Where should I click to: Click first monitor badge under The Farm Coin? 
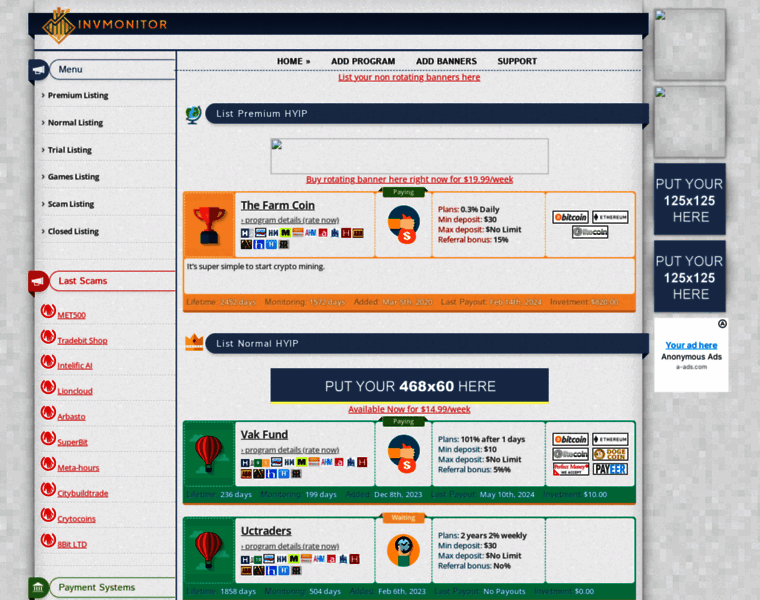(245, 233)
